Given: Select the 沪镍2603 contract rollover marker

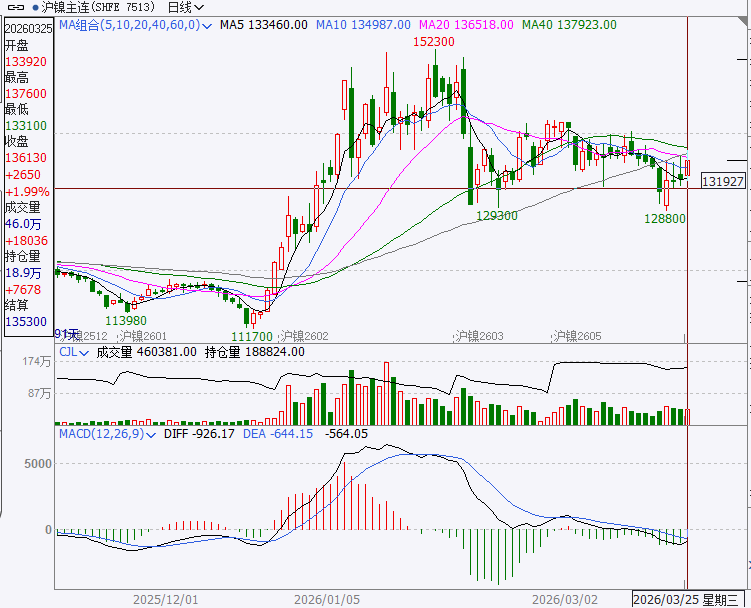Looking at the screenshot, I should coord(477,336).
